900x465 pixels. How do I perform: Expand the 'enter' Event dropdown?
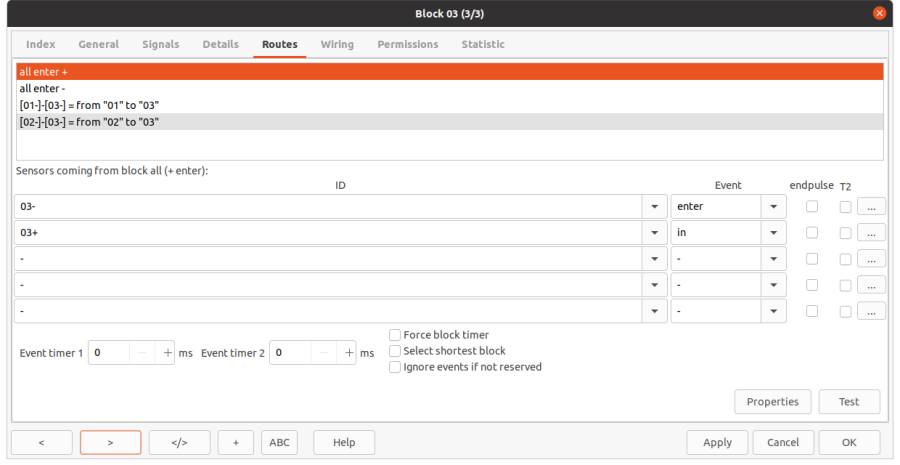click(774, 207)
